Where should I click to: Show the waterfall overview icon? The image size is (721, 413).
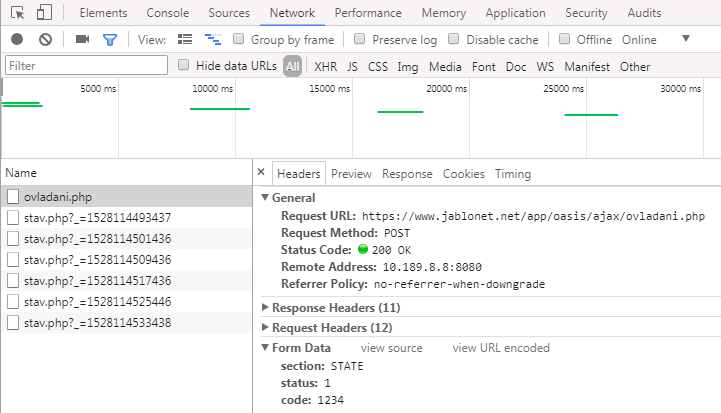pos(212,39)
